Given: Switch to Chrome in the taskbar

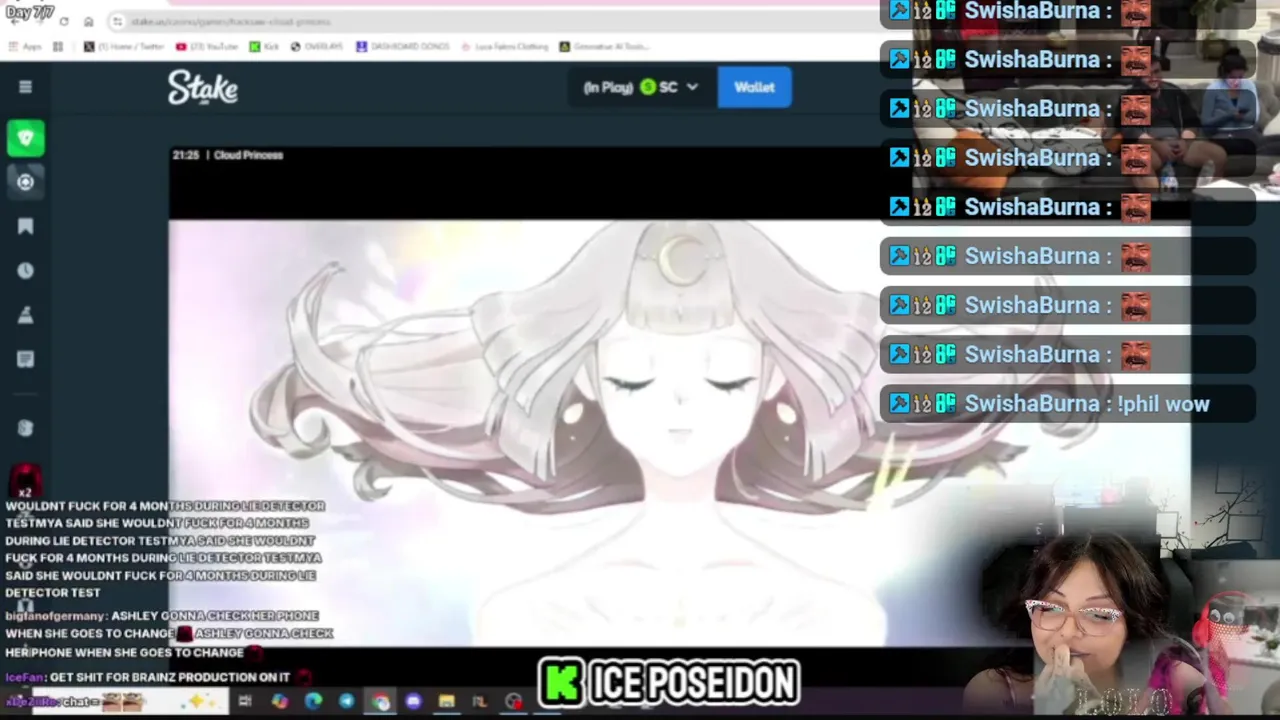Looking at the screenshot, I should tap(380, 702).
